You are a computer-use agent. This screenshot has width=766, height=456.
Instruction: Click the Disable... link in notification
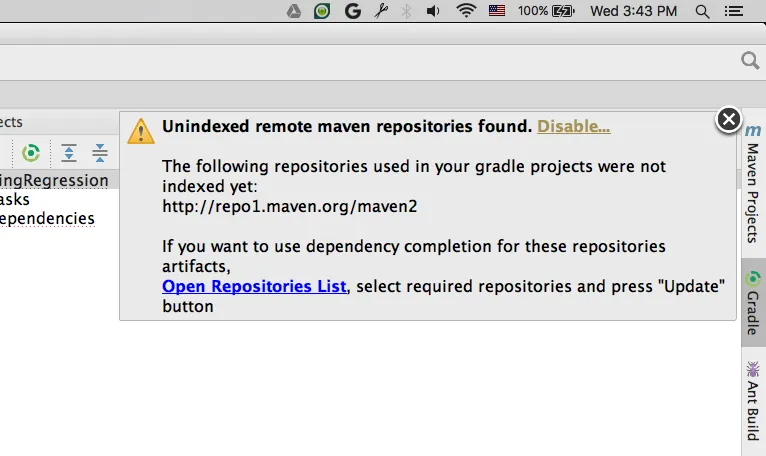(x=574, y=126)
